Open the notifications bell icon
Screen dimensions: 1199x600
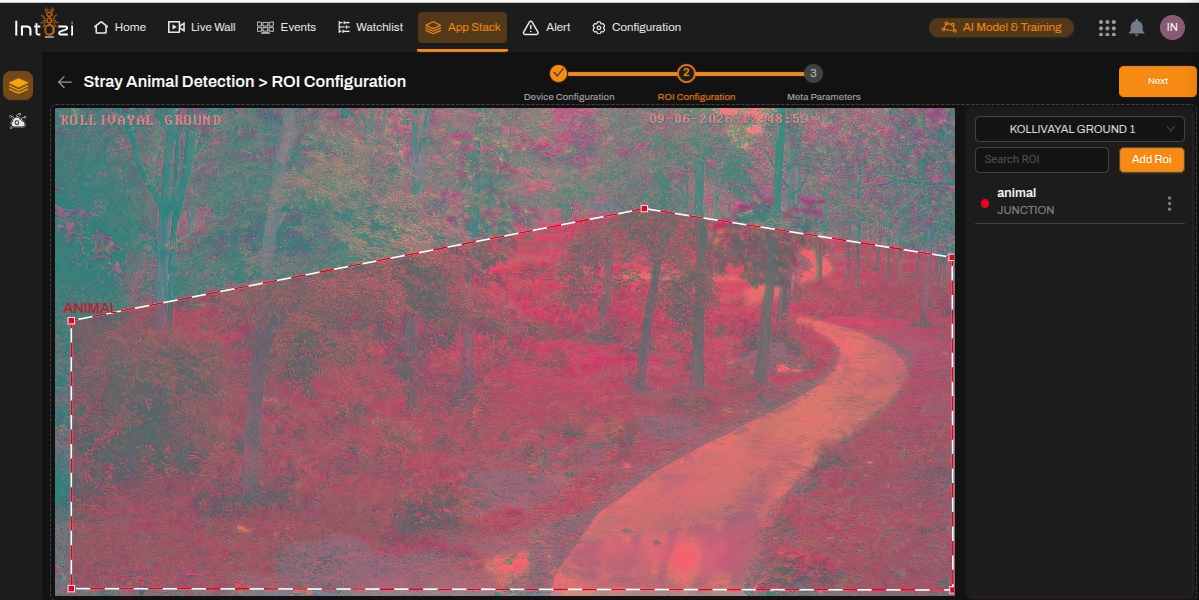click(x=1137, y=28)
